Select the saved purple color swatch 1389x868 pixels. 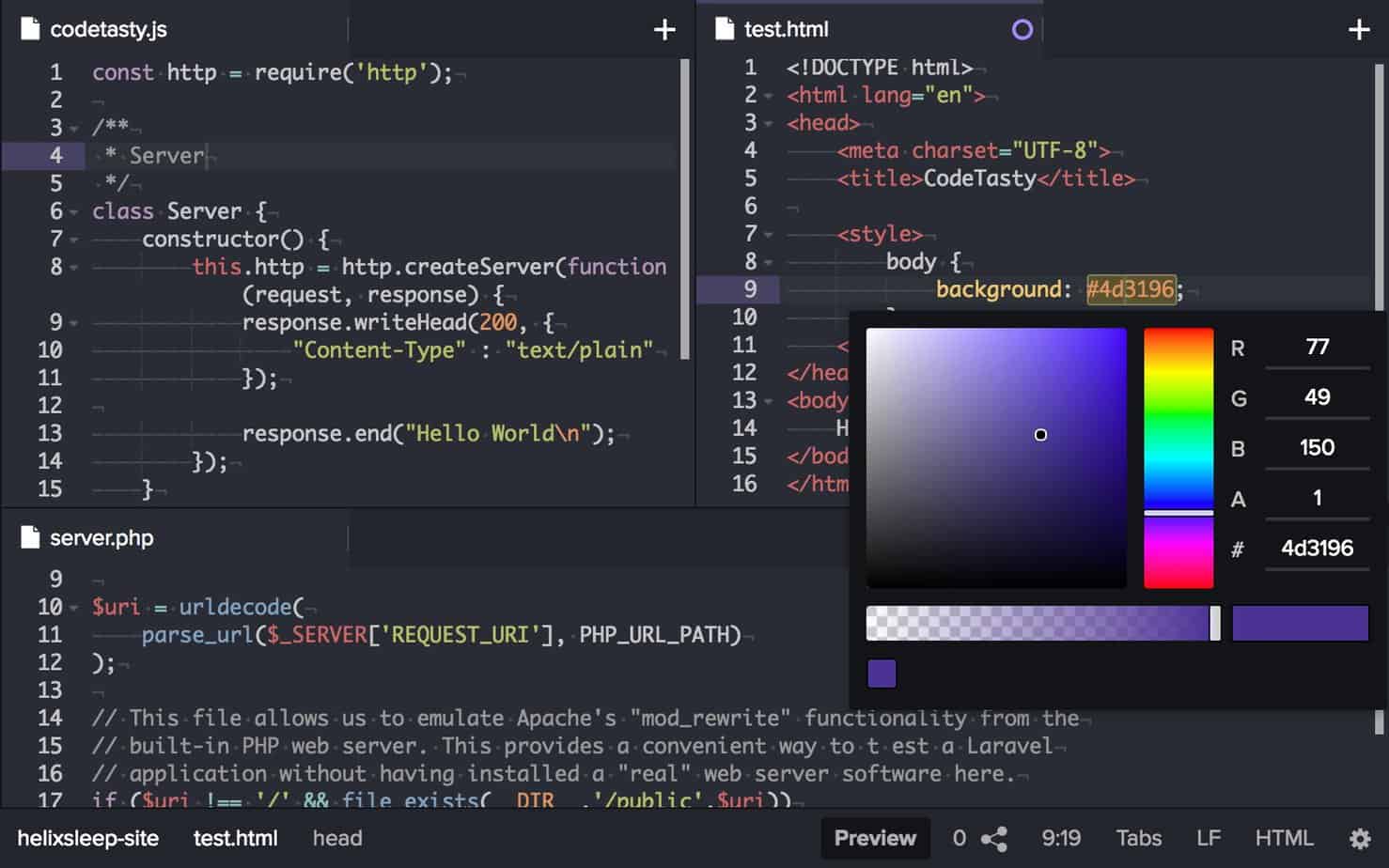(x=882, y=674)
